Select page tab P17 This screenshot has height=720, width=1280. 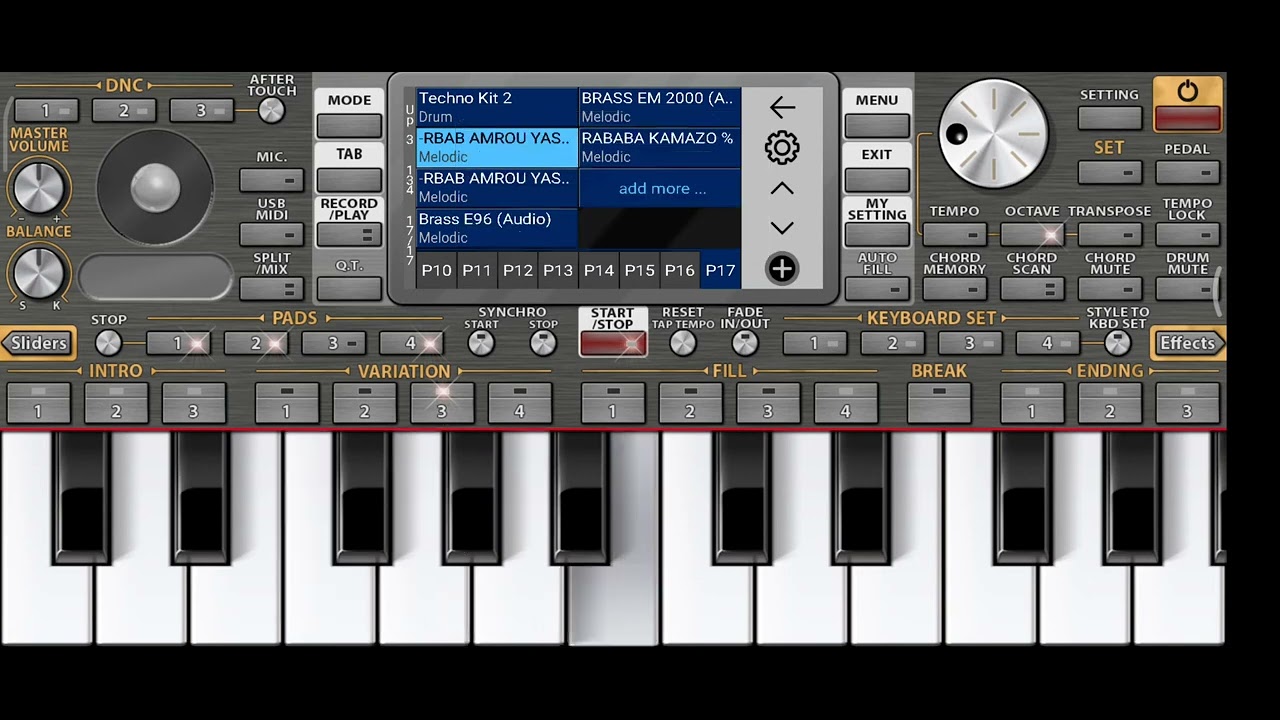(720, 270)
